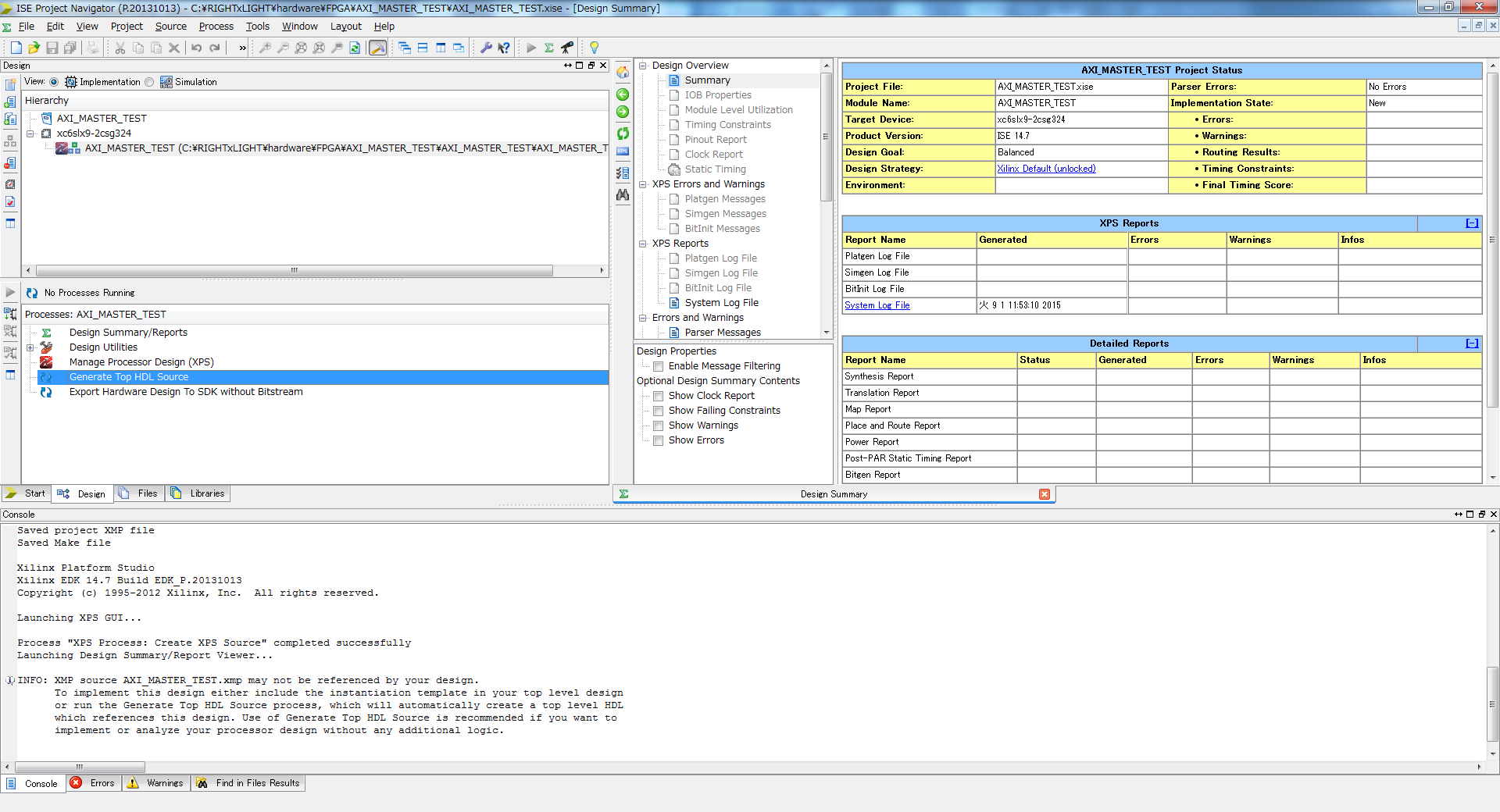
Task: Collapse the Design Overview tree node
Action: (643, 66)
